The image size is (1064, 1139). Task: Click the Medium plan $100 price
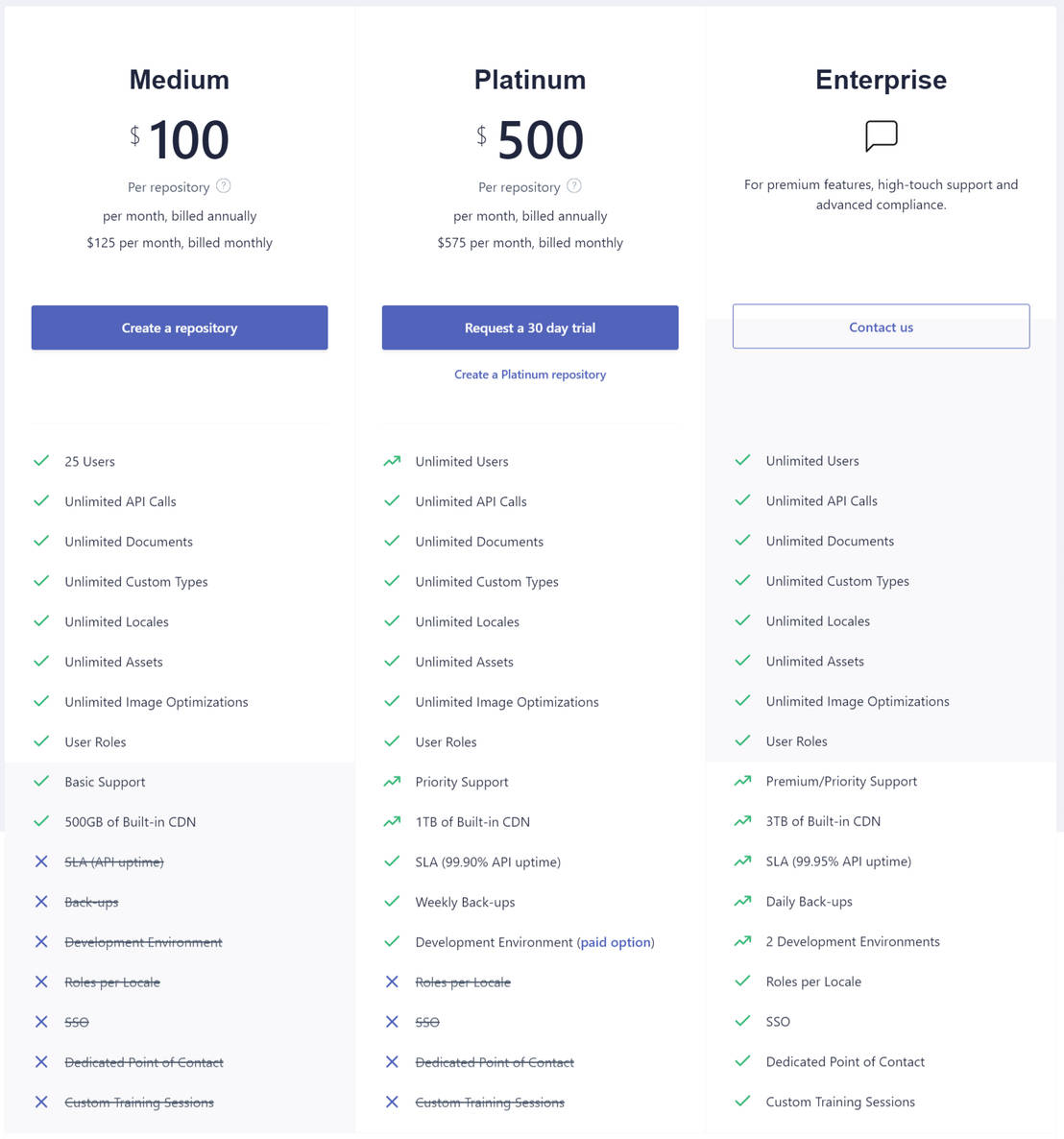pyautogui.click(x=181, y=140)
